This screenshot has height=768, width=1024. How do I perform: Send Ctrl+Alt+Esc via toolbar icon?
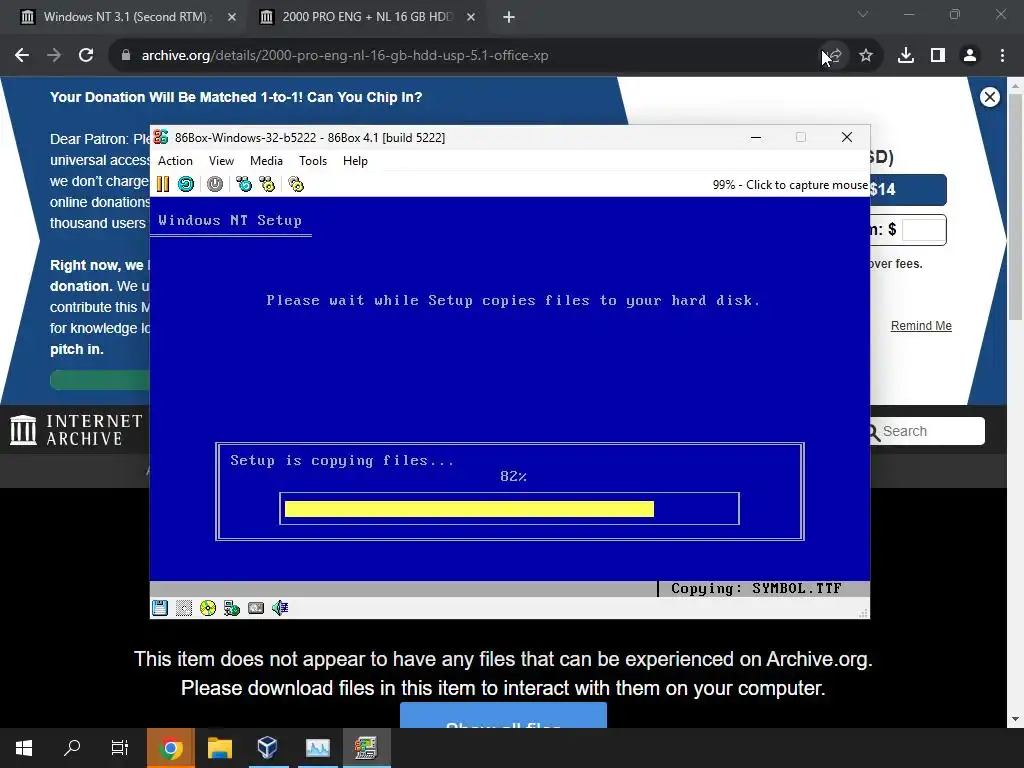coord(267,184)
